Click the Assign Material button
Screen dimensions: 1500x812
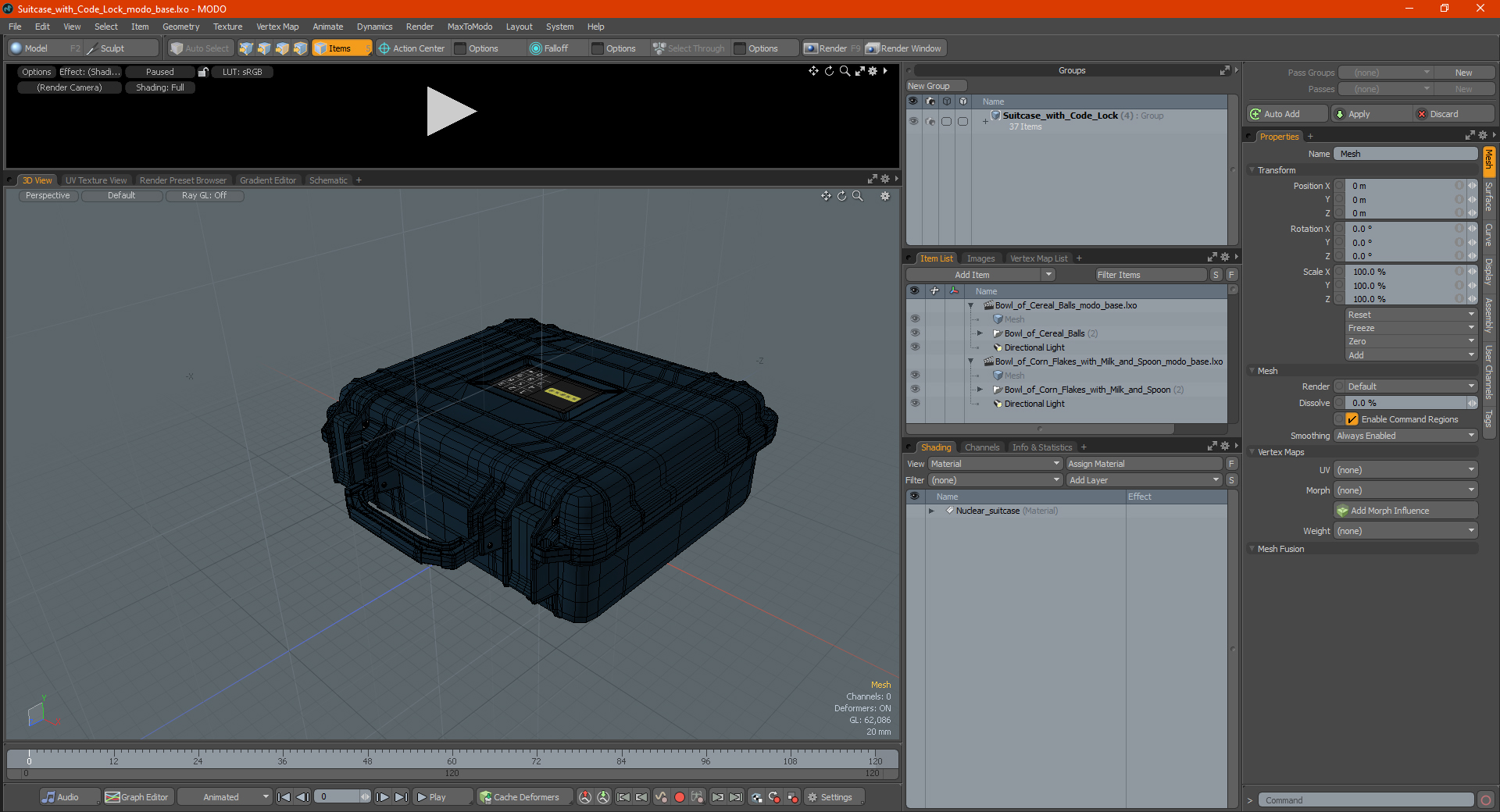1144,464
